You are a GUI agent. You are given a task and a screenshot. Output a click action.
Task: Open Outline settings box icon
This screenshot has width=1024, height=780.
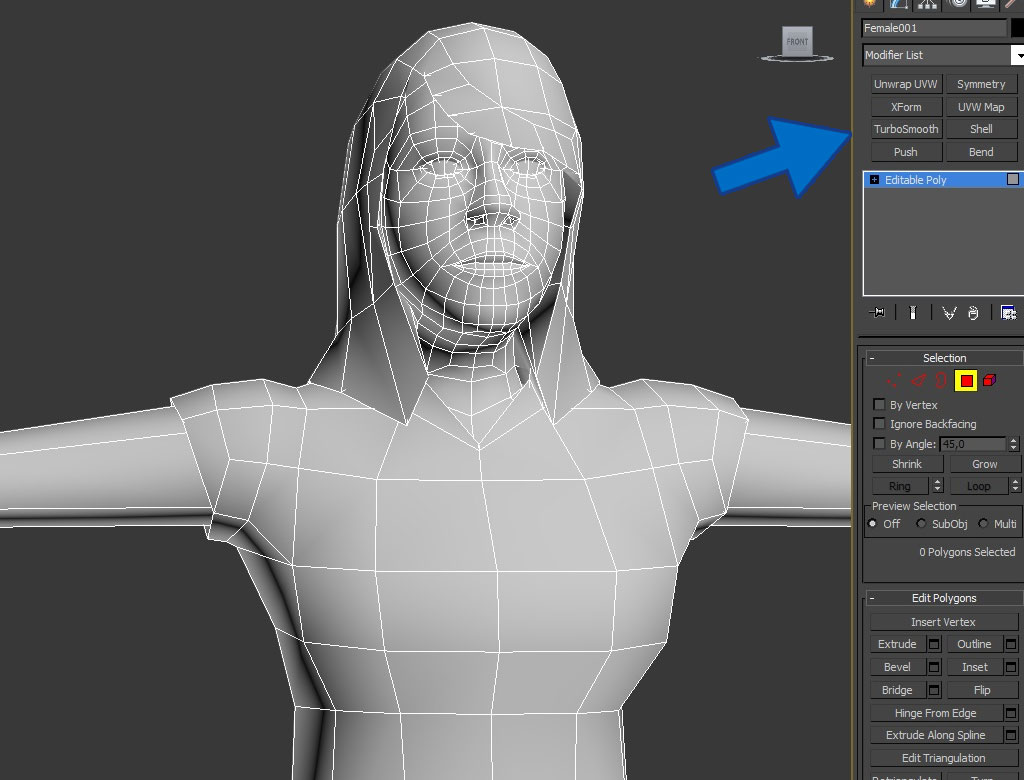pyautogui.click(x=1011, y=644)
